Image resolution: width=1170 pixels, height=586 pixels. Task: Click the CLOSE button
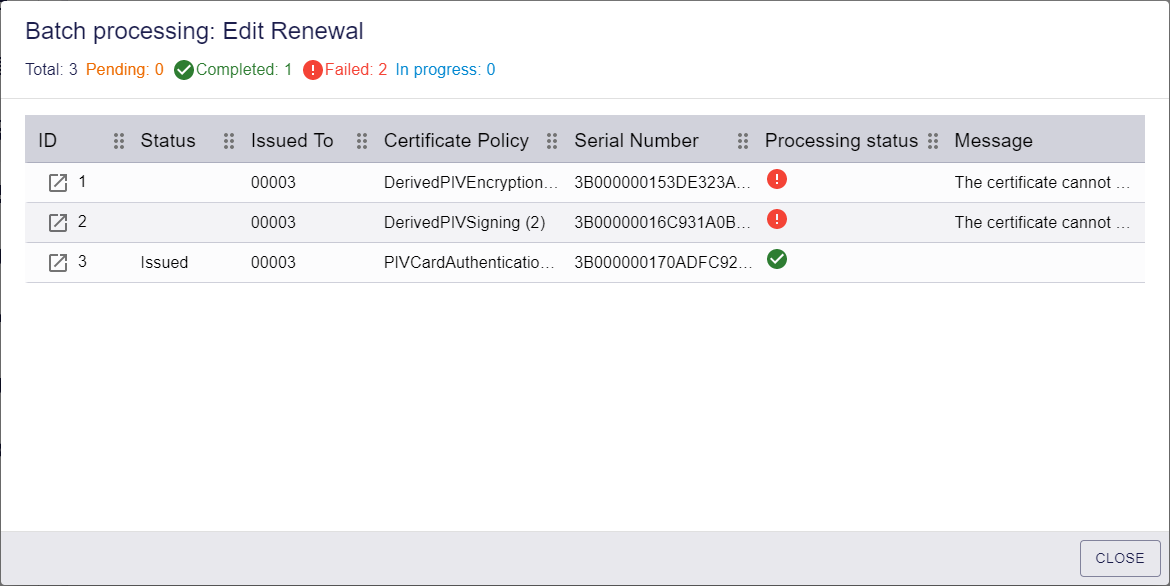[x=1120, y=558]
